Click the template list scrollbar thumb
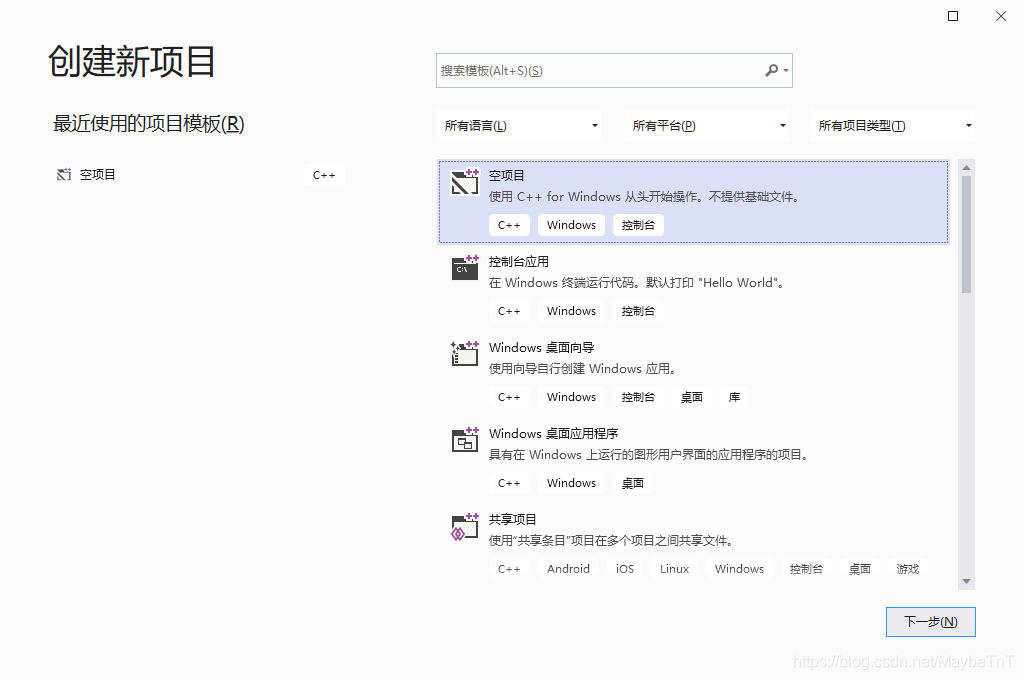1024x680 pixels. pos(967,235)
